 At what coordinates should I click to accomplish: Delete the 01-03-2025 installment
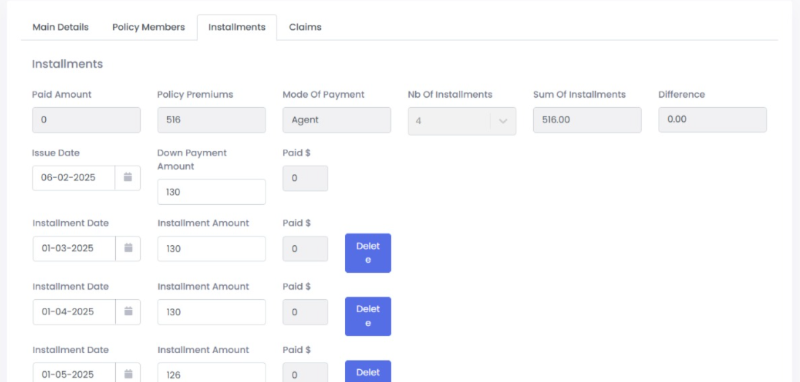click(x=368, y=253)
